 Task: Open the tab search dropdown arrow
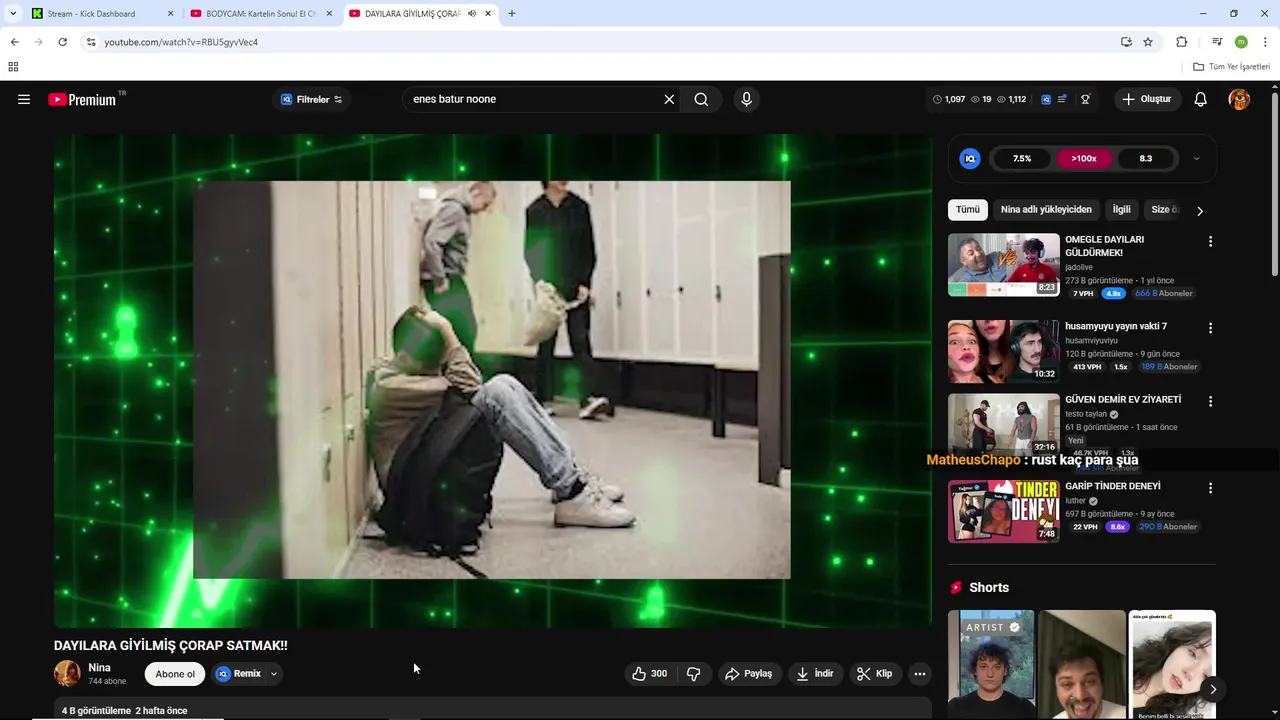13,14
